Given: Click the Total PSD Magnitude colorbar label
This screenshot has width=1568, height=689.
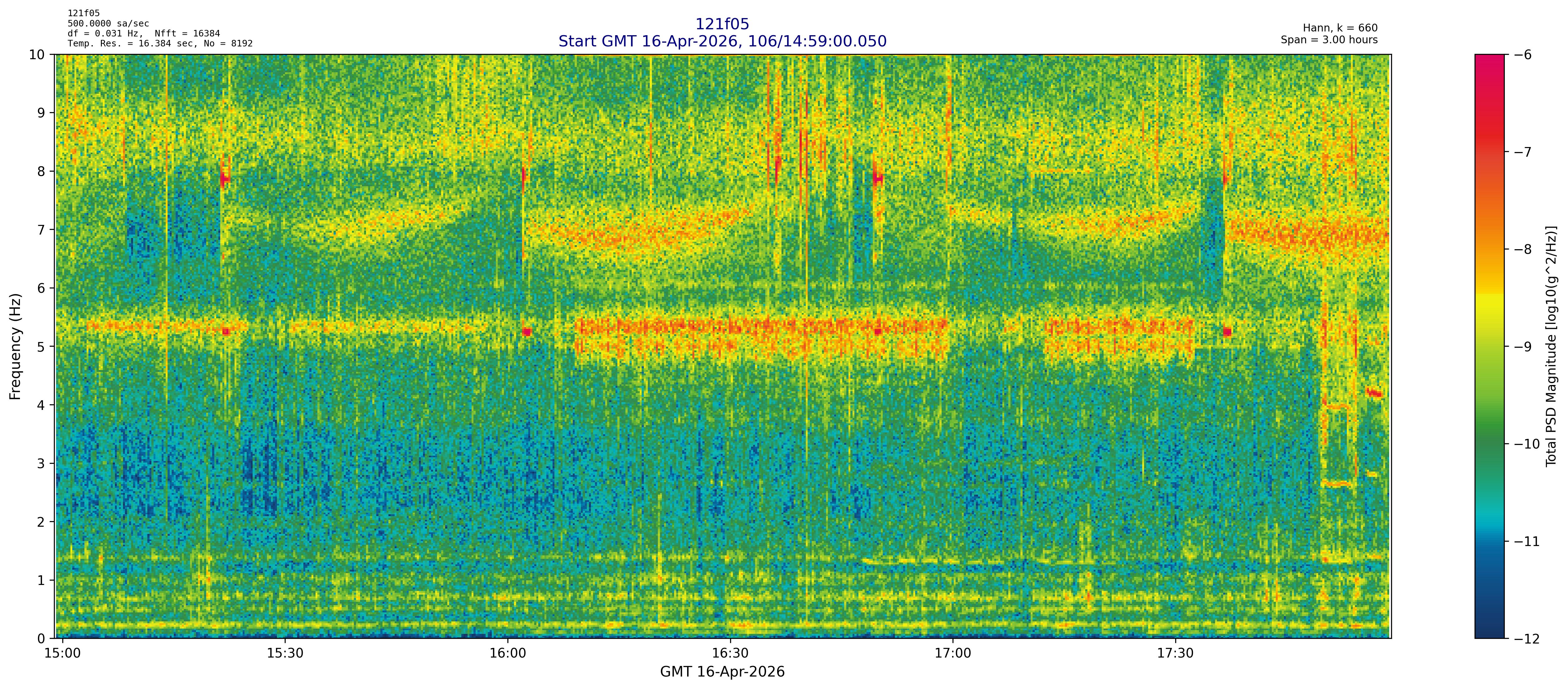Looking at the screenshot, I should tap(1550, 346).
